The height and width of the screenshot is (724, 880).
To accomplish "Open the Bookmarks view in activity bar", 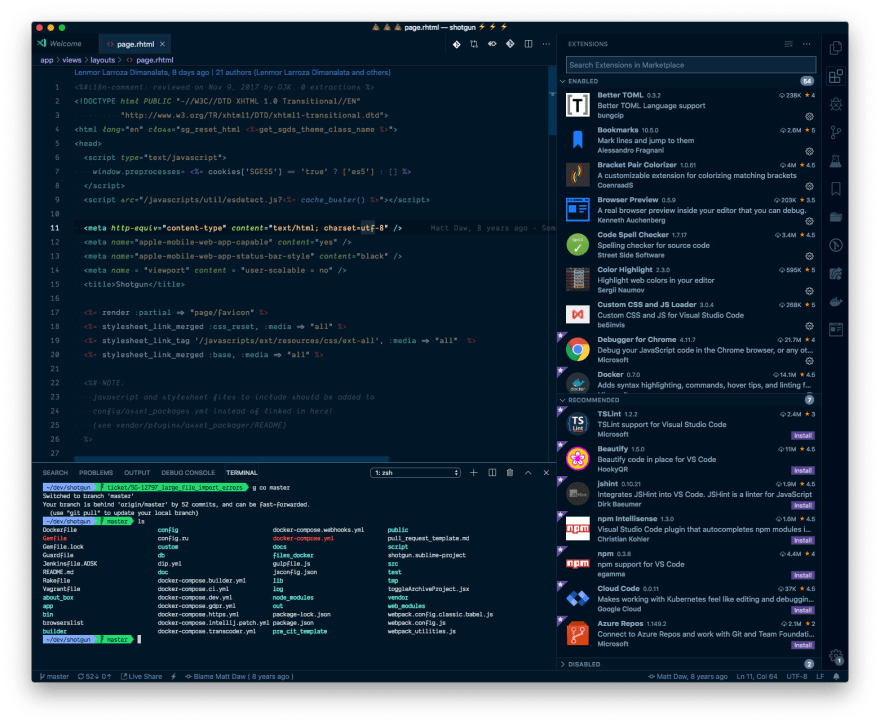I will (x=836, y=189).
